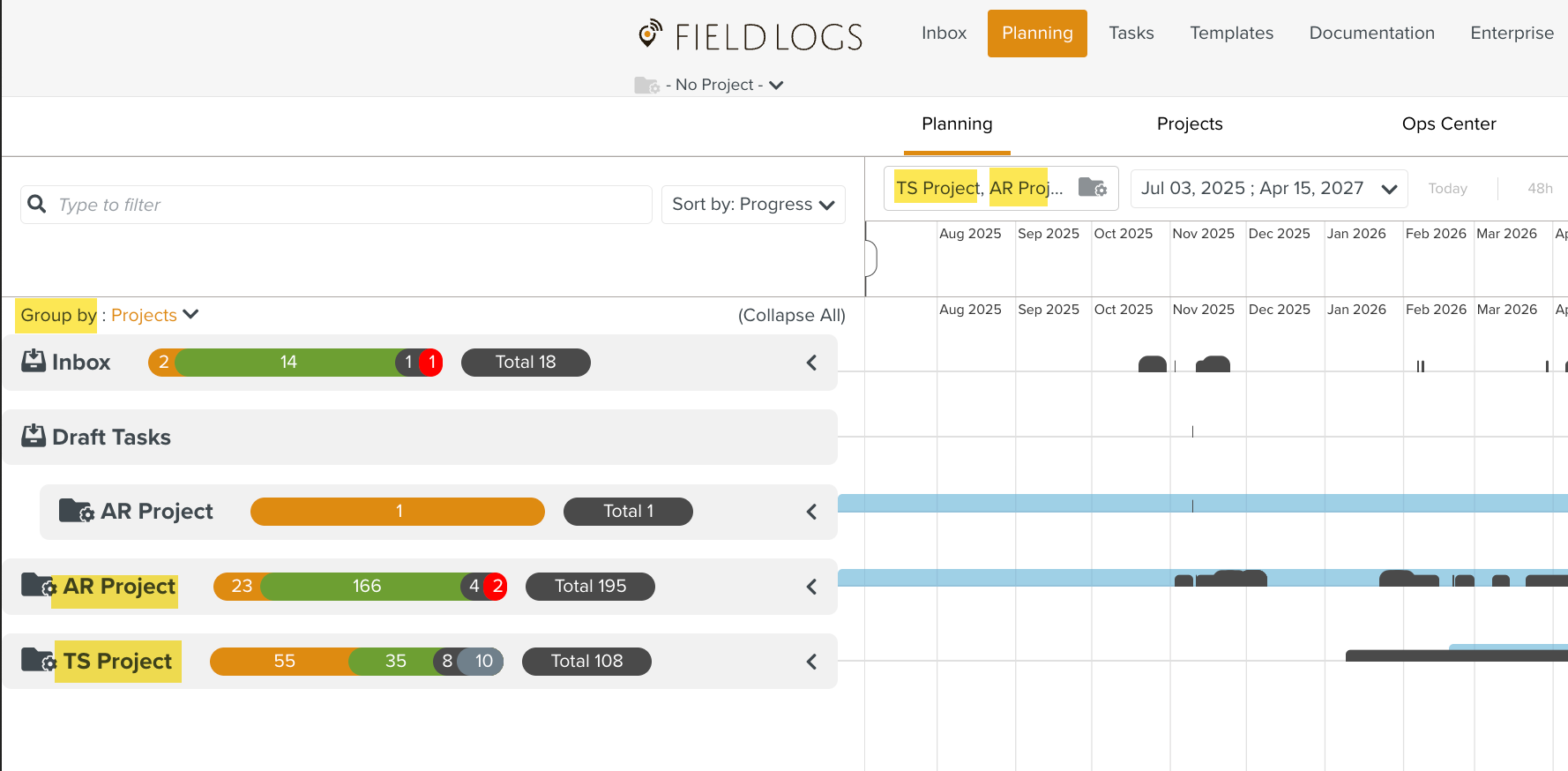The image size is (1568, 771).
Task: Toggle chevron on AR Project row with Total 195
Action: point(811,587)
